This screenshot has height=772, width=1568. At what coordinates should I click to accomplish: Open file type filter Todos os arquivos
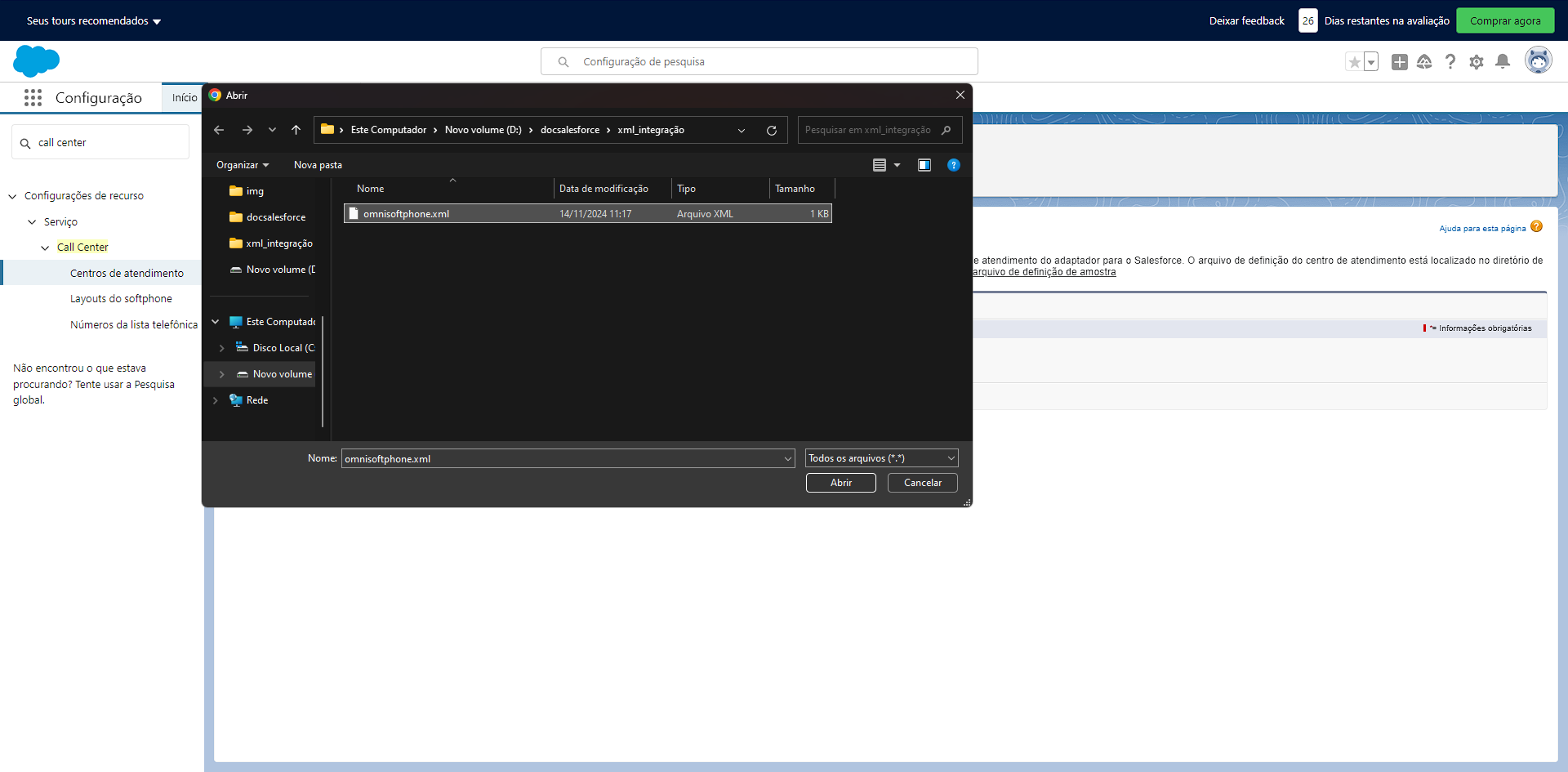click(881, 458)
